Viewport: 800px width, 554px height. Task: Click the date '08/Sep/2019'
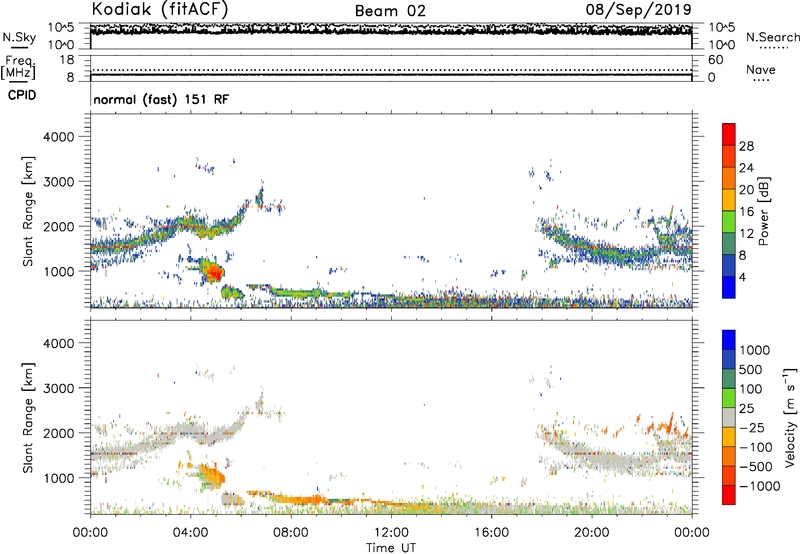pyautogui.click(x=638, y=9)
